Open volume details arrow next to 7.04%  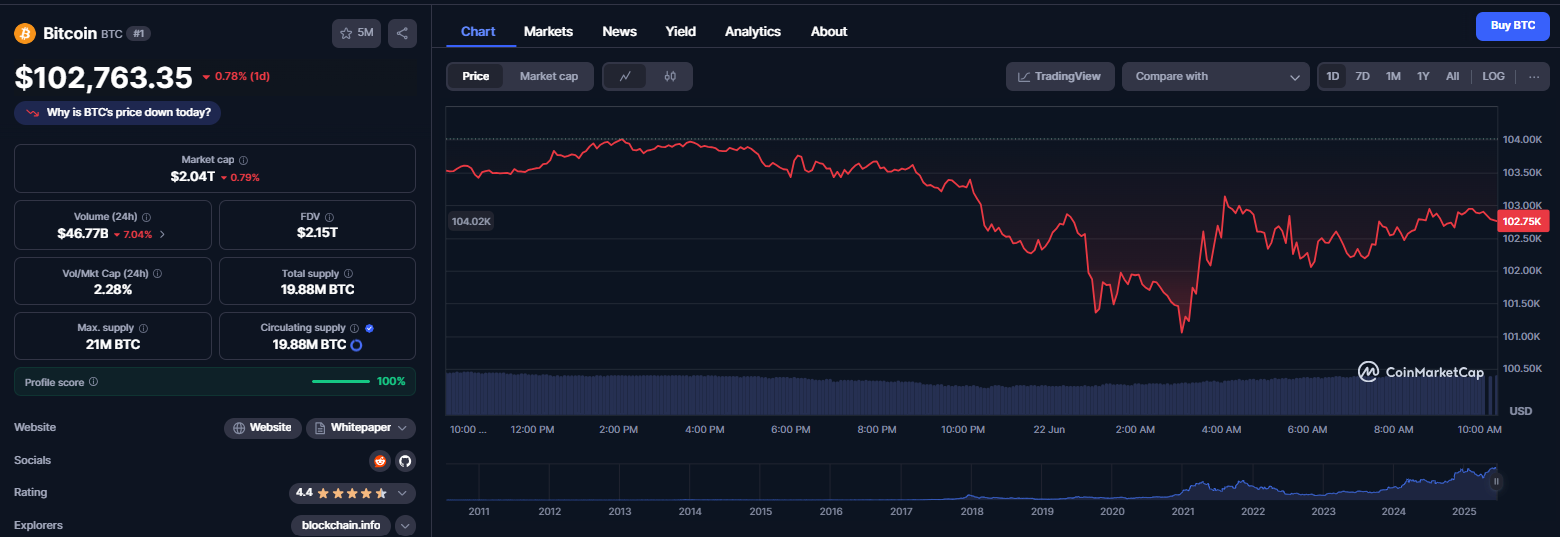pos(162,234)
